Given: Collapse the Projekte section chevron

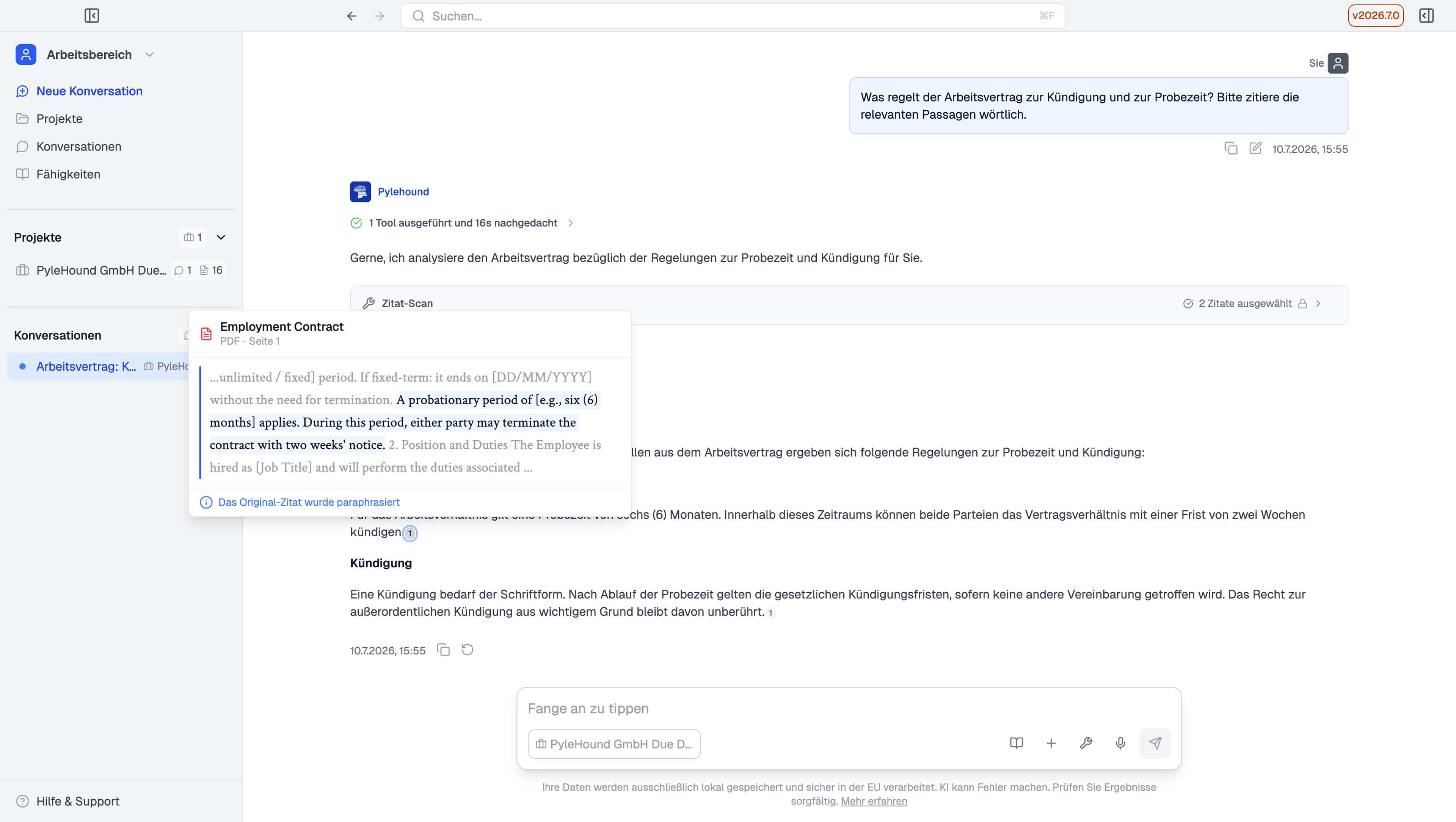Looking at the screenshot, I should (221, 237).
